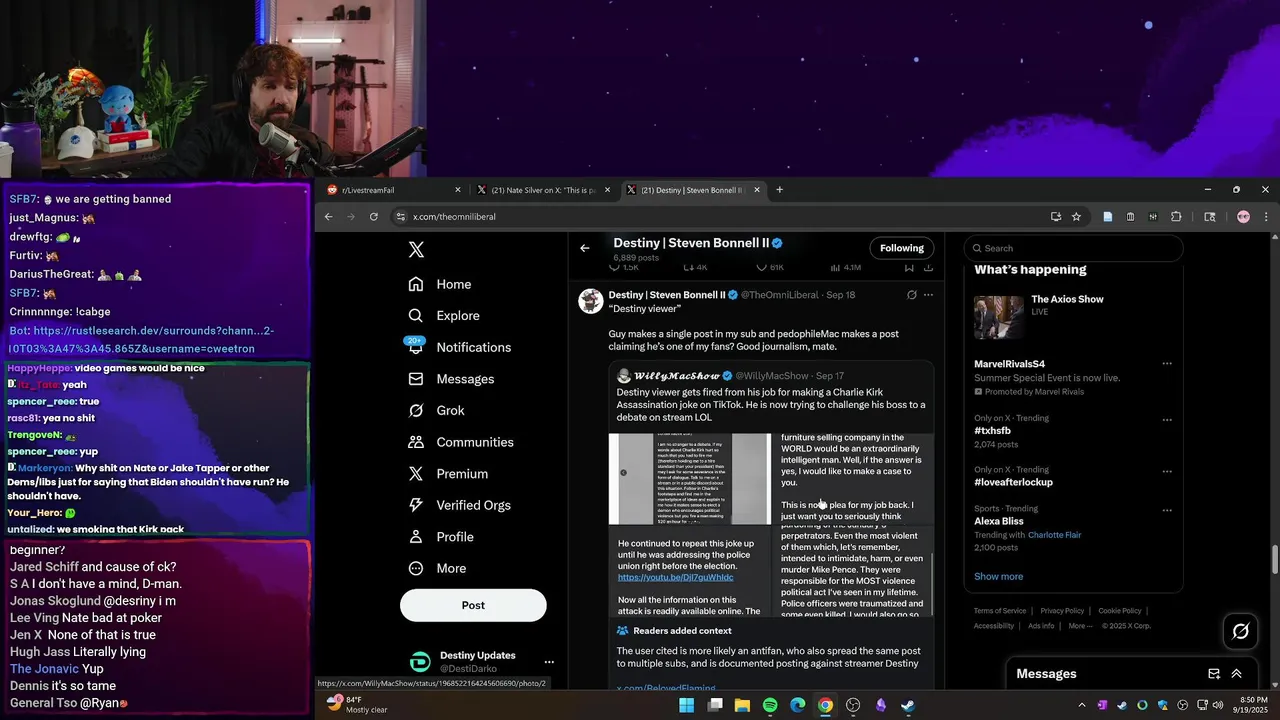The image size is (1280, 720).
Task: Switch to Nate Silver on X tab
Action: (x=543, y=190)
